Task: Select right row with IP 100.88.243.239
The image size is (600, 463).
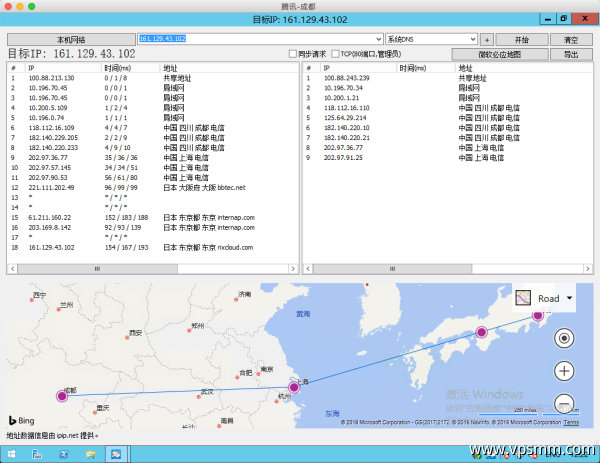Action: pyautogui.click(x=448, y=78)
